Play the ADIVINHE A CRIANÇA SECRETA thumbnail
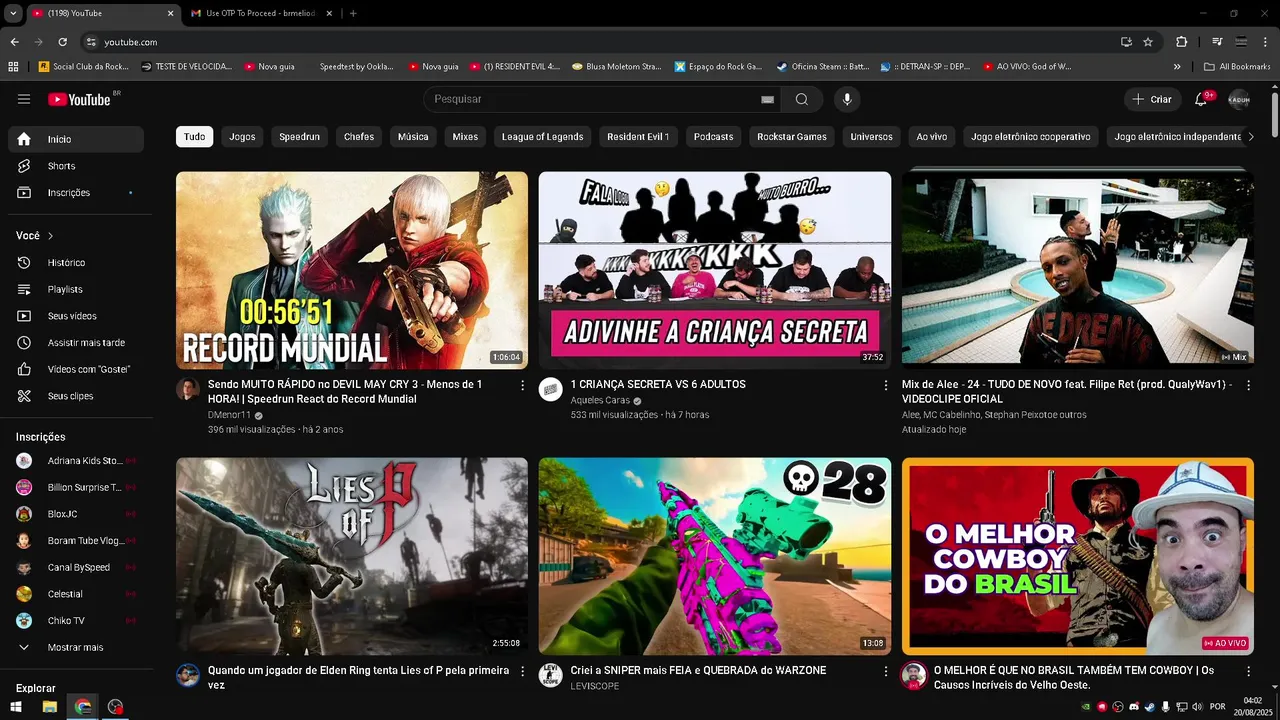This screenshot has height=720, width=1280. [715, 270]
